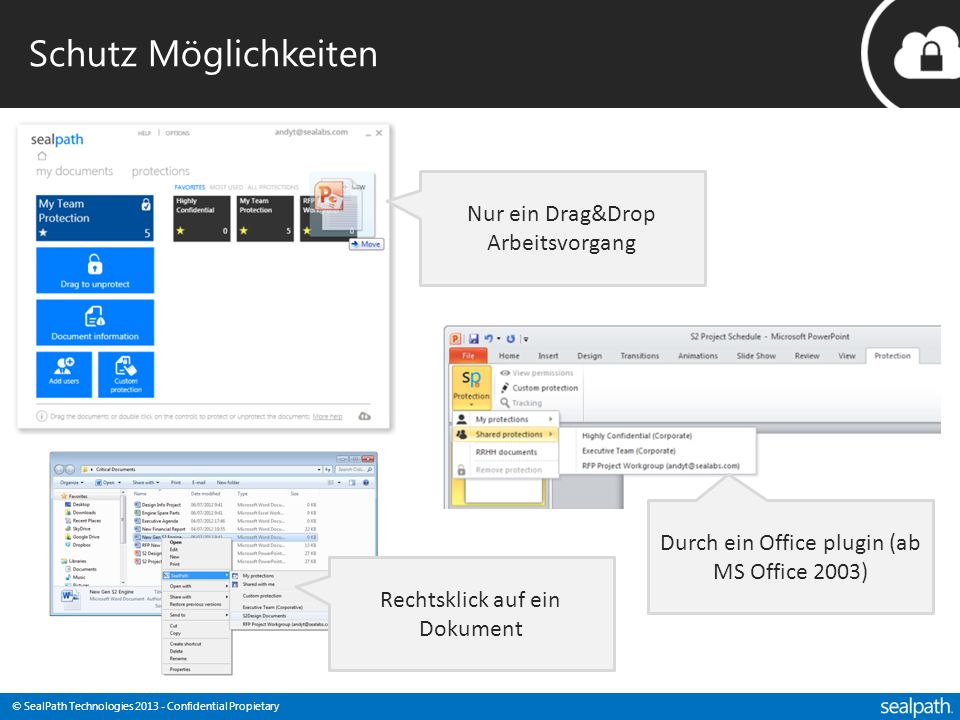Select the Protection ribbon tab

(892, 356)
